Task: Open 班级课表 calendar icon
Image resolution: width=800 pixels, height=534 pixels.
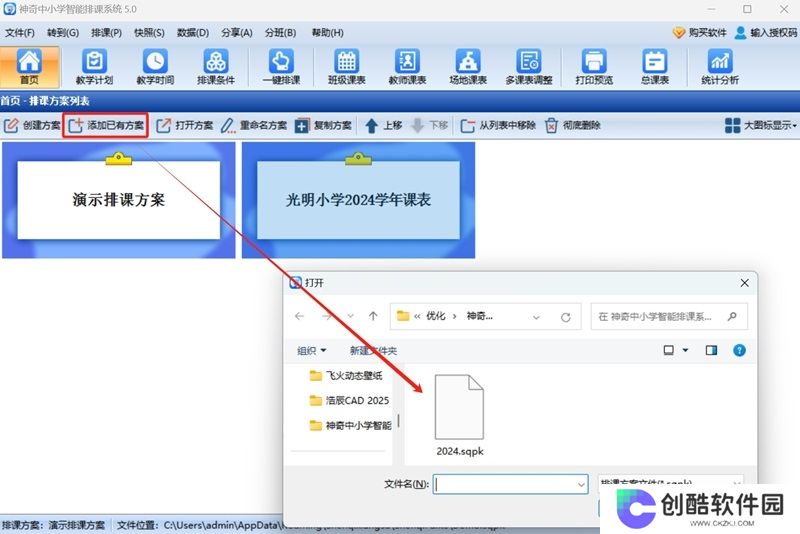Action: click(x=346, y=66)
